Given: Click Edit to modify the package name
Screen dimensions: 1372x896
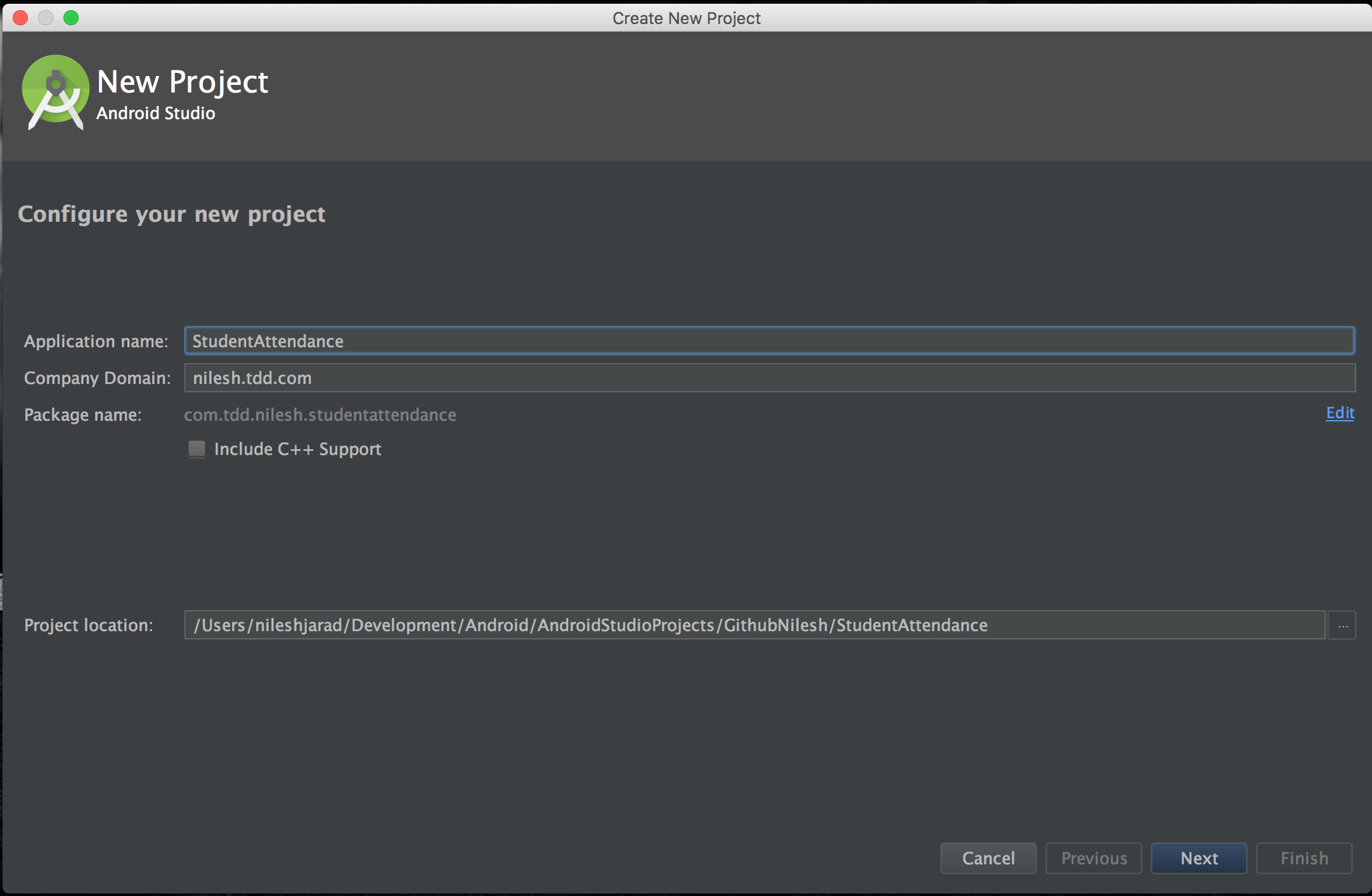Looking at the screenshot, I should tap(1339, 413).
